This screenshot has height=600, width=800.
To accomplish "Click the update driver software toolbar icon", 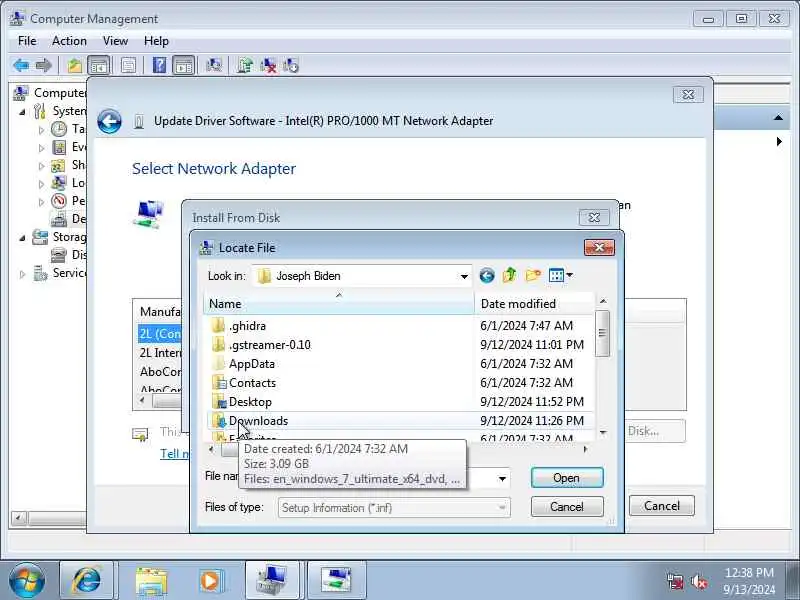I will [x=245, y=65].
